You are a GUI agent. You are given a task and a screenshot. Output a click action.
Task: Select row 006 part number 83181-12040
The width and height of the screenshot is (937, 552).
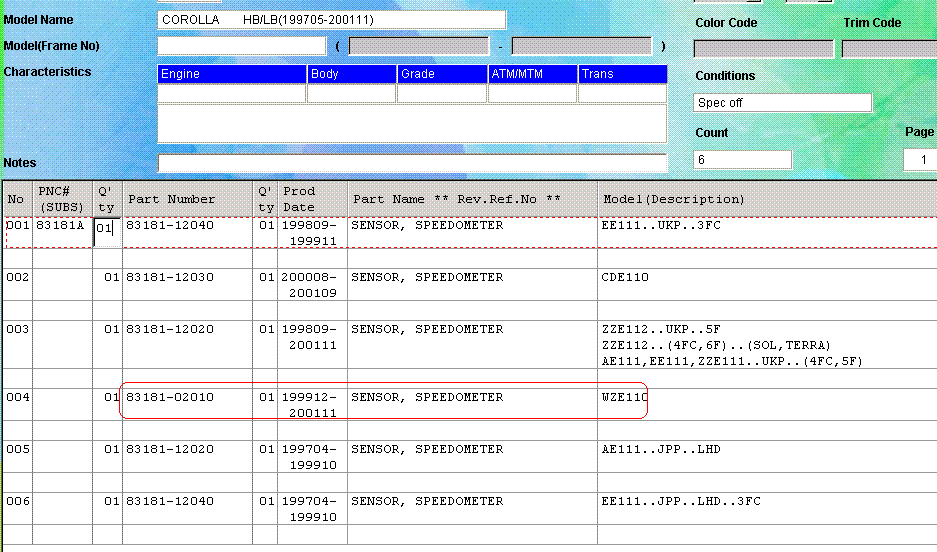(x=170, y=502)
